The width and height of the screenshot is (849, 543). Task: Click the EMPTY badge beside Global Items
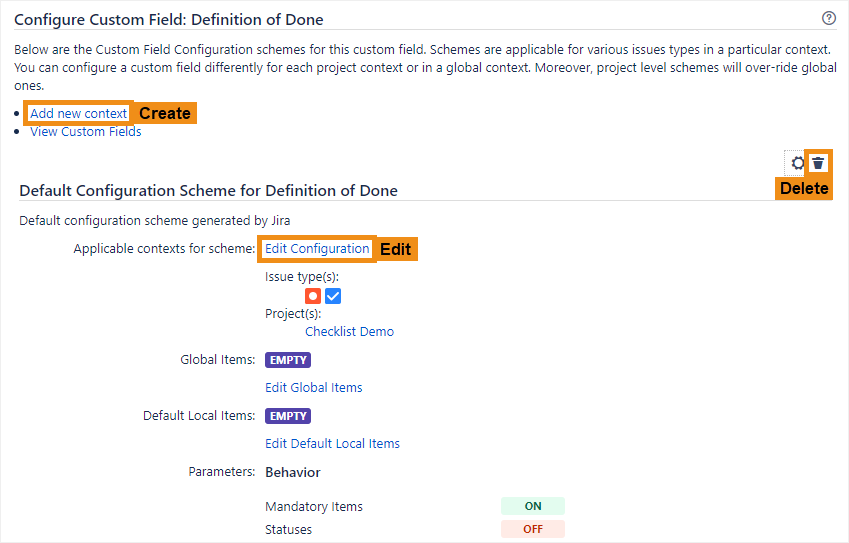point(288,360)
